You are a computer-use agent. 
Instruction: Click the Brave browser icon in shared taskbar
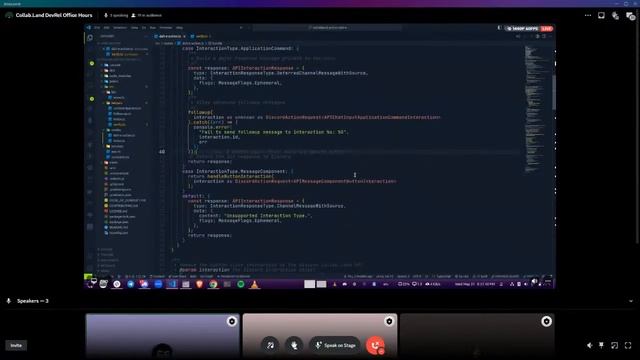[199, 284]
